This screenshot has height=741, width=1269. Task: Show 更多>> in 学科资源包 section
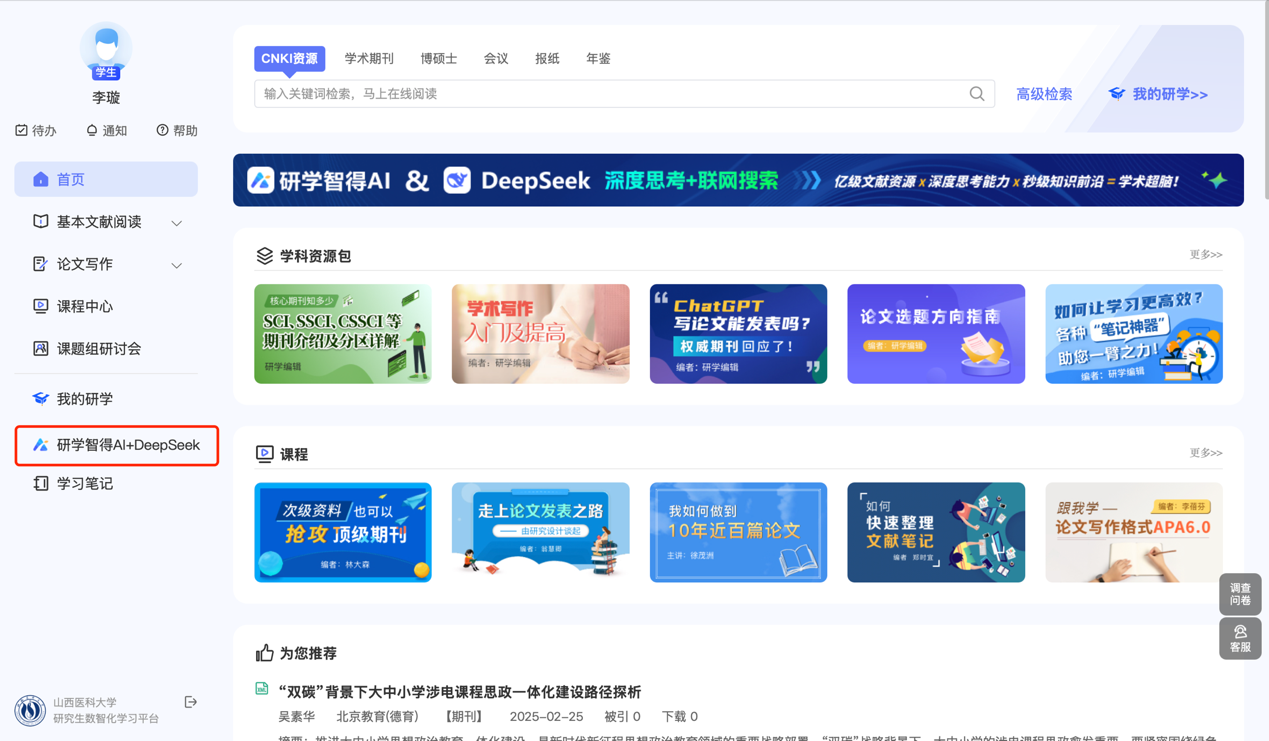point(1205,255)
